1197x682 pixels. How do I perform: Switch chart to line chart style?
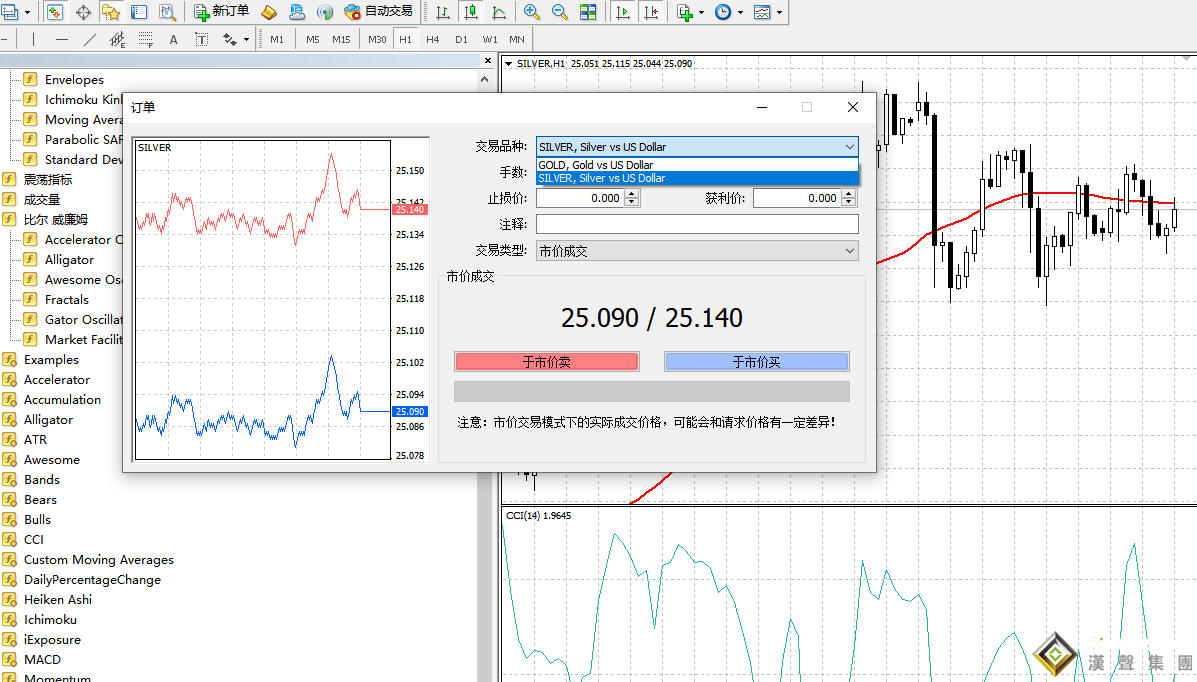click(x=498, y=12)
